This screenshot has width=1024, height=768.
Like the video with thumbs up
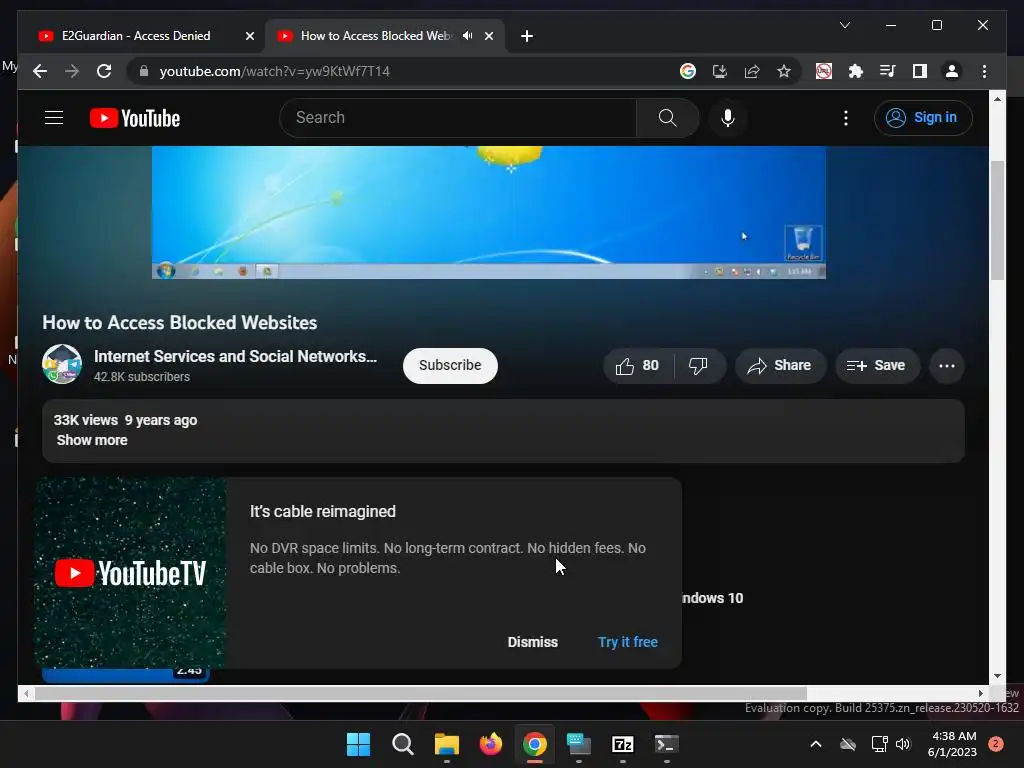click(637, 366)
